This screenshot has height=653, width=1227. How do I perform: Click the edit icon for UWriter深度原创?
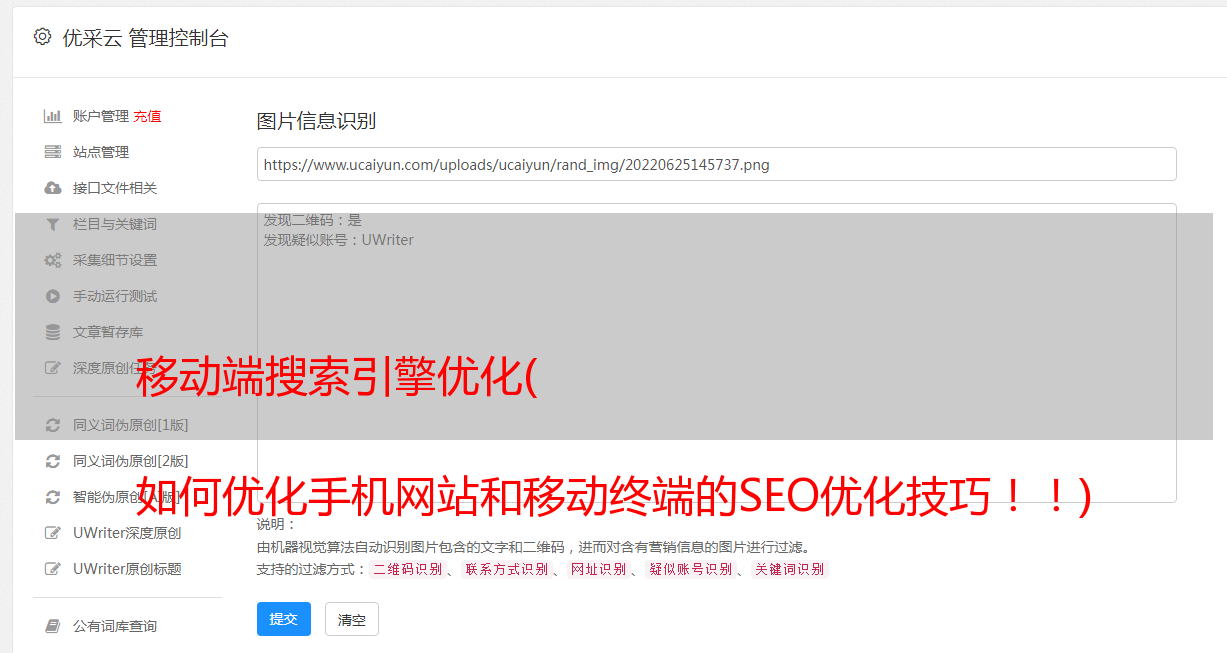(x=53, y=533)
